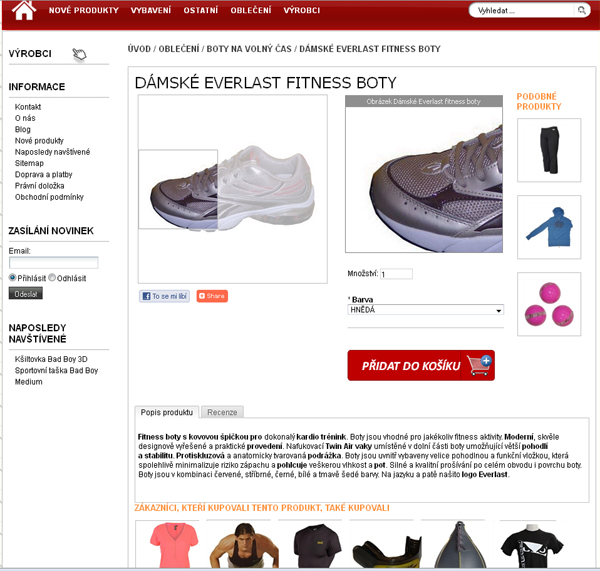
Task: Open the black pants similar product
Action: click(549, 150)
